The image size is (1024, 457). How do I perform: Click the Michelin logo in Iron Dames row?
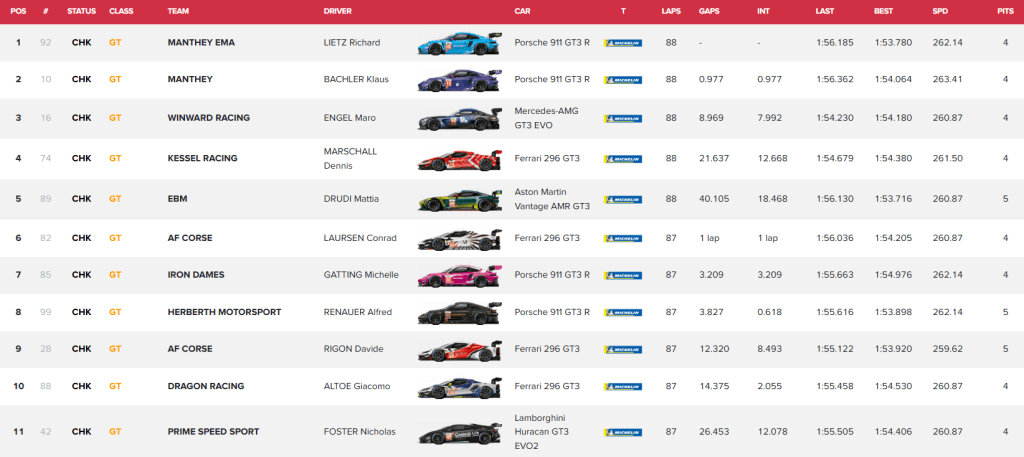[x=623, y=275]
